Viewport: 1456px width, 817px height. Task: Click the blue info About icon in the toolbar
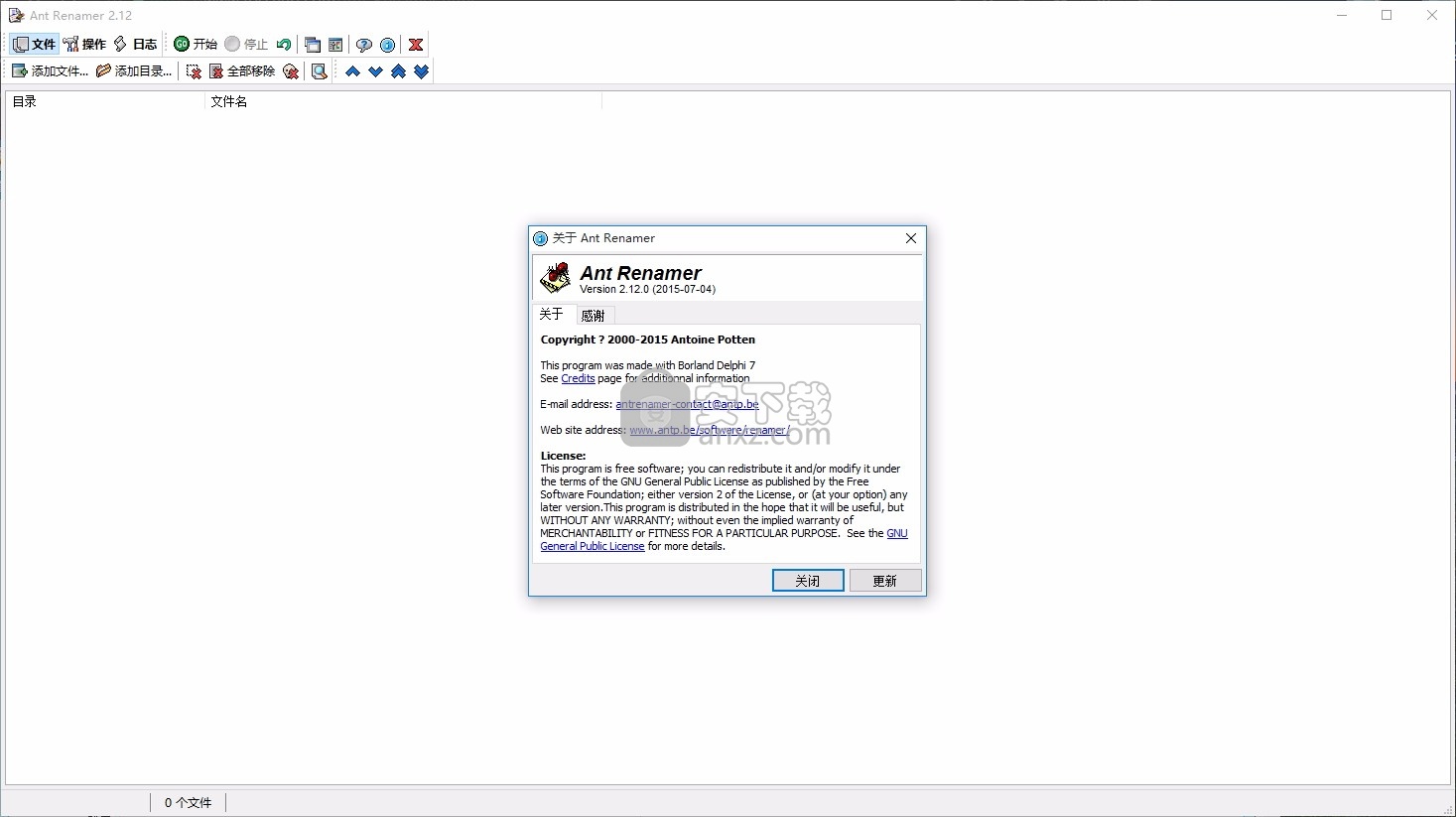tap(387, 44)
